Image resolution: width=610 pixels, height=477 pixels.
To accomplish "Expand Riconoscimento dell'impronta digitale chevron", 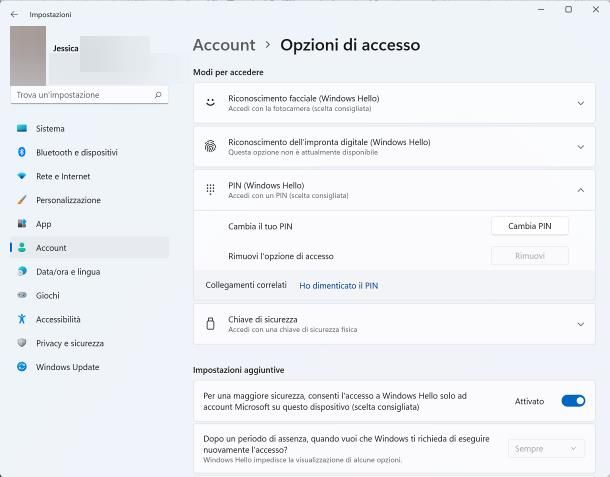I will 580,147.
